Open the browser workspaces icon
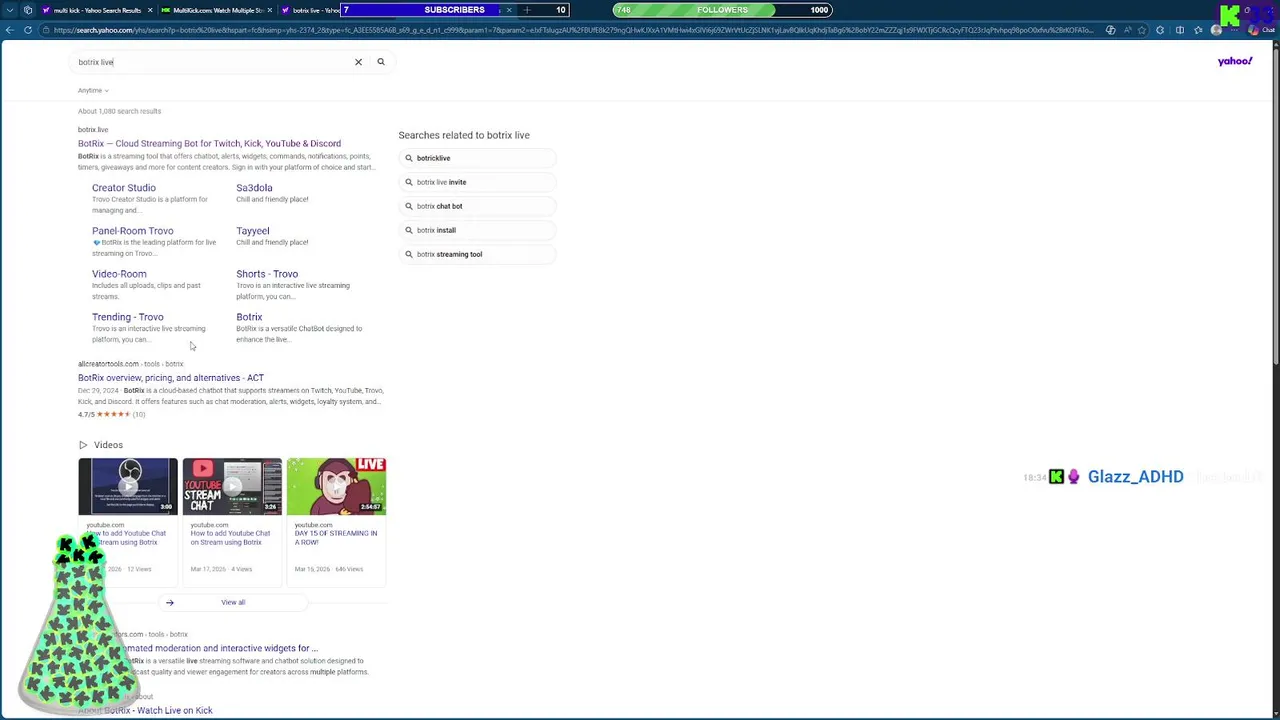1280x720 pixels. pyautogui.click(x=28, y=10)
